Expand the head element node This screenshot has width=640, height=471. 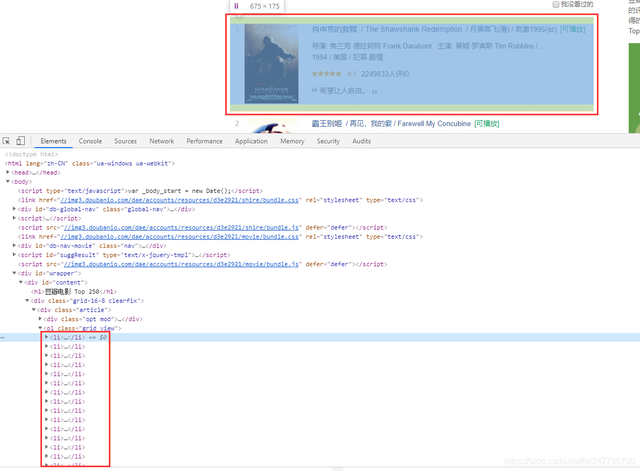[8, 172]
